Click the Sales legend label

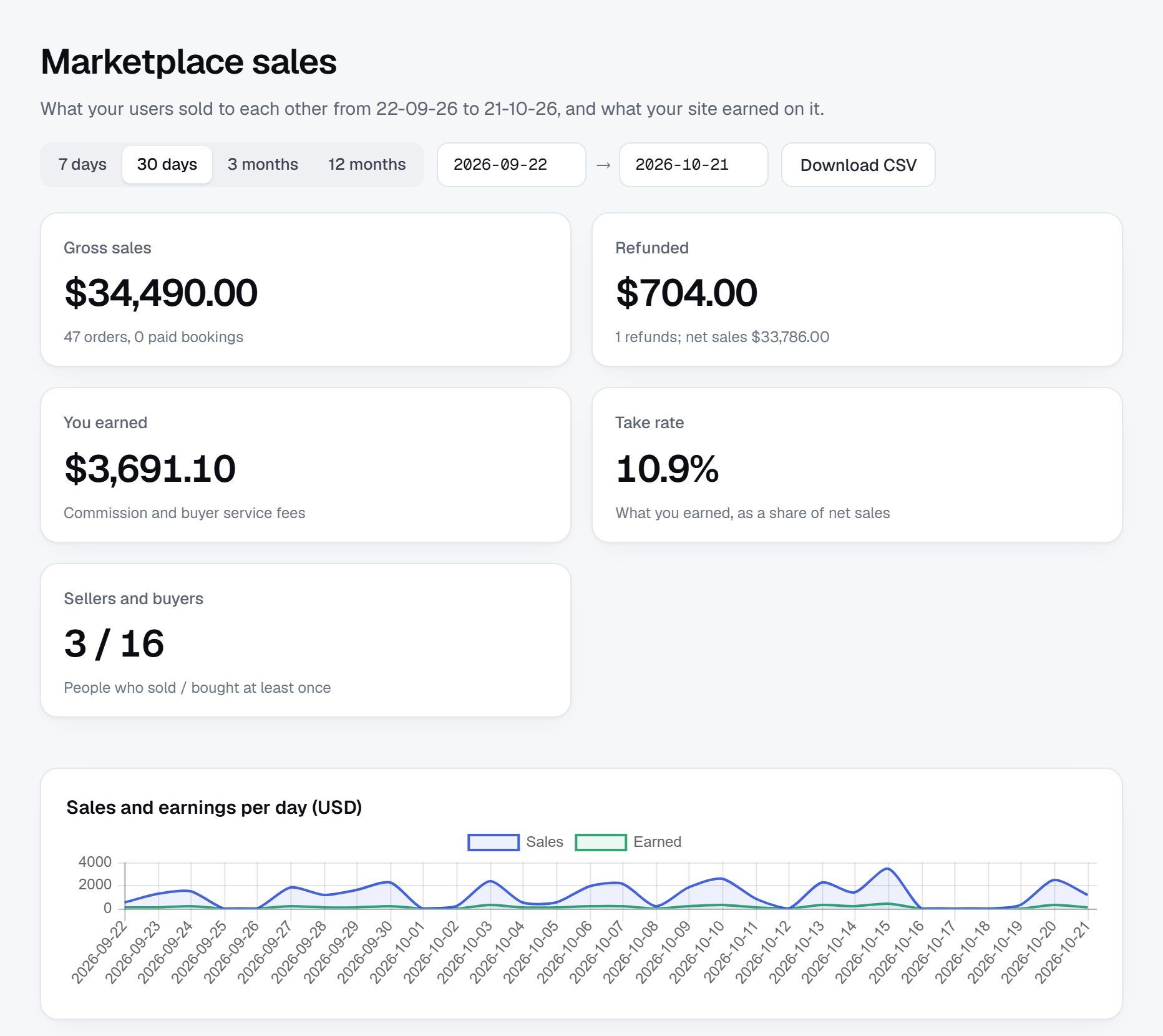[545, 842]
